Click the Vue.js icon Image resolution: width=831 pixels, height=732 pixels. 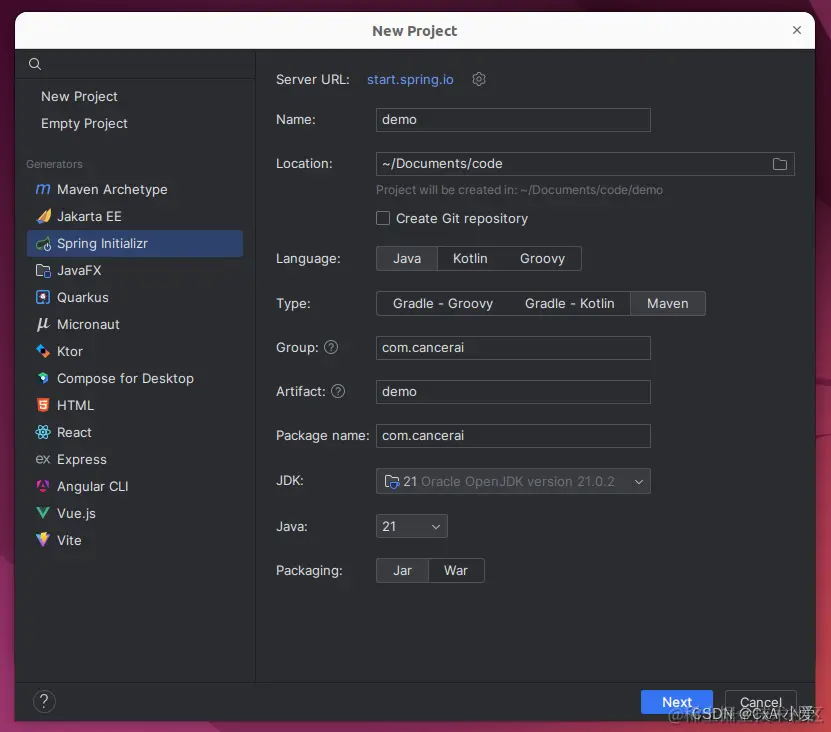tap(43, 513)
